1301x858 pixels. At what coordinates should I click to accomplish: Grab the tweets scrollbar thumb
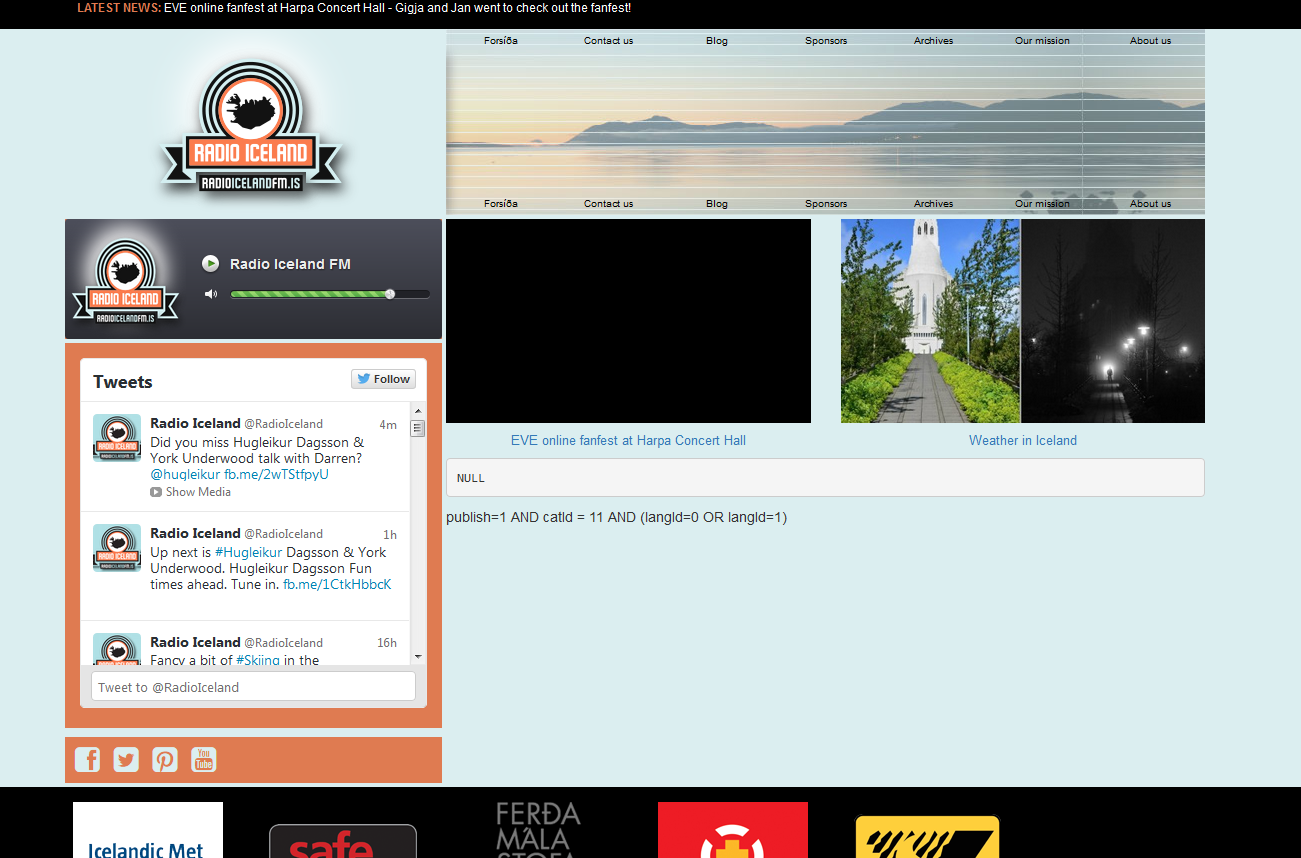point(418,428)
